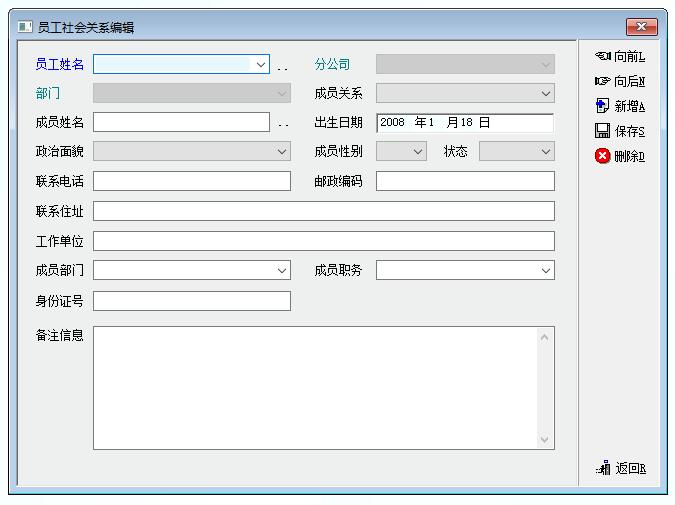Expand the 成员关系 dropdown

pos(545,93)
